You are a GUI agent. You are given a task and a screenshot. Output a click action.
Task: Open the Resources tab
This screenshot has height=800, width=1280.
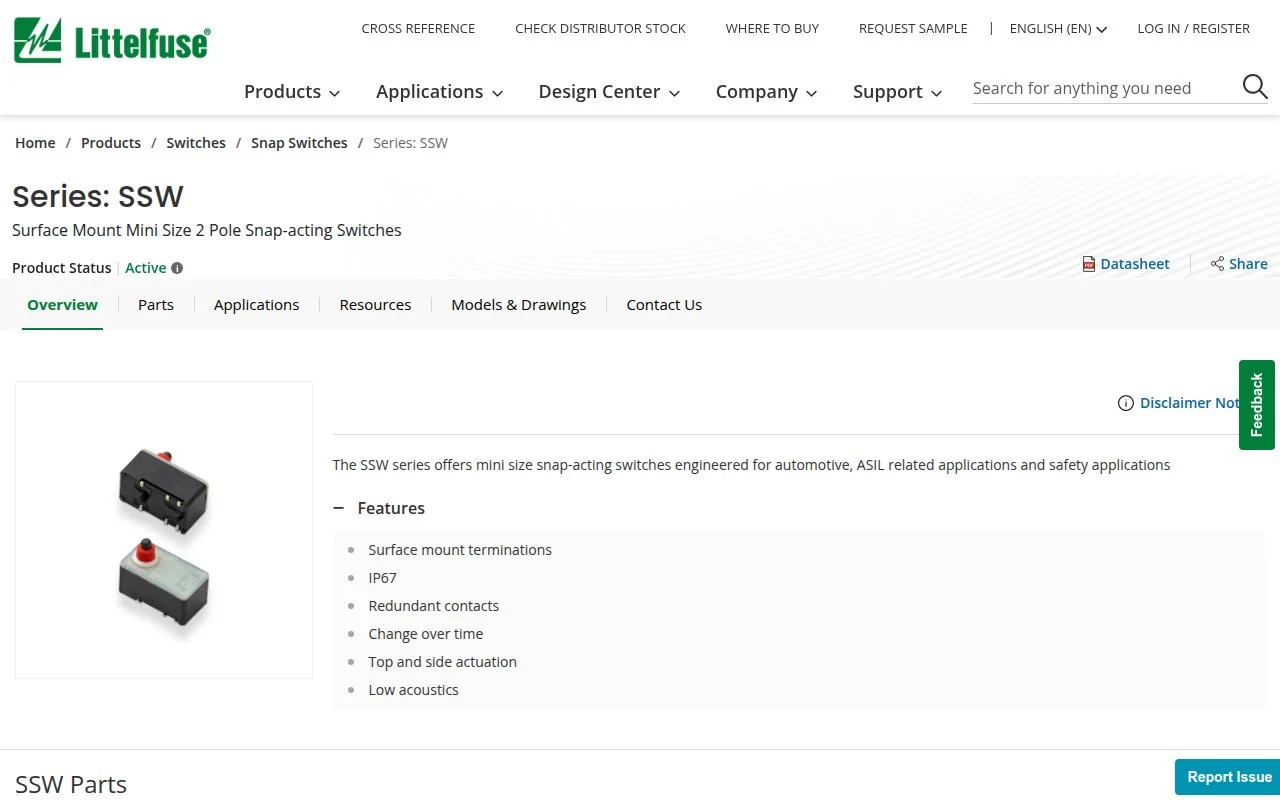(375, 304)
